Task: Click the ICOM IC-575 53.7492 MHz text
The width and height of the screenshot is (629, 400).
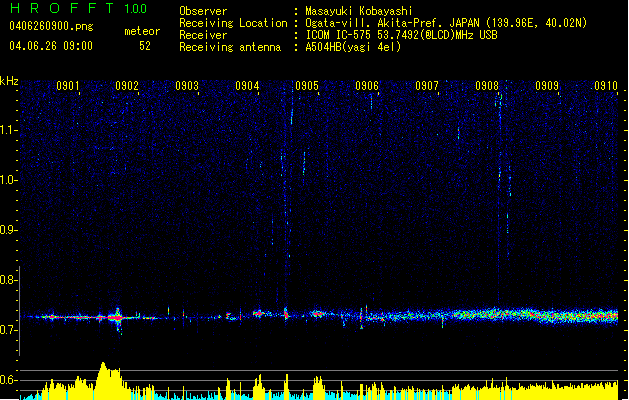Action: coord(402,35)
